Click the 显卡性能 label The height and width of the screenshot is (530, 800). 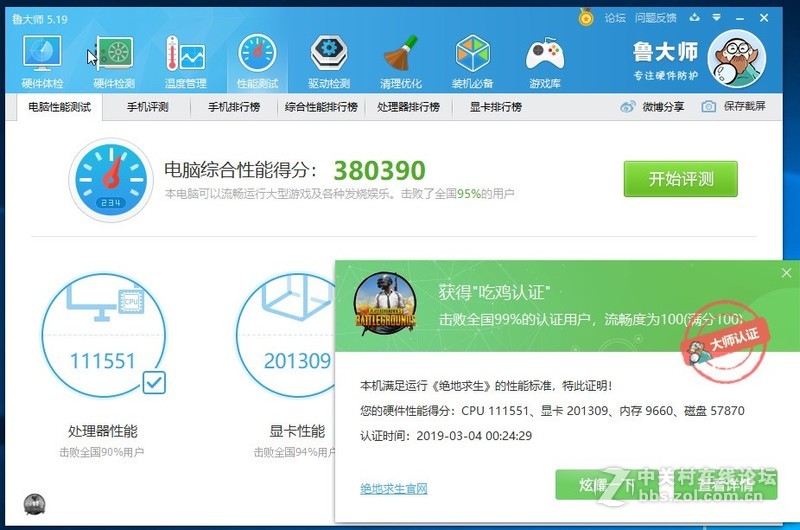[297, 431]
